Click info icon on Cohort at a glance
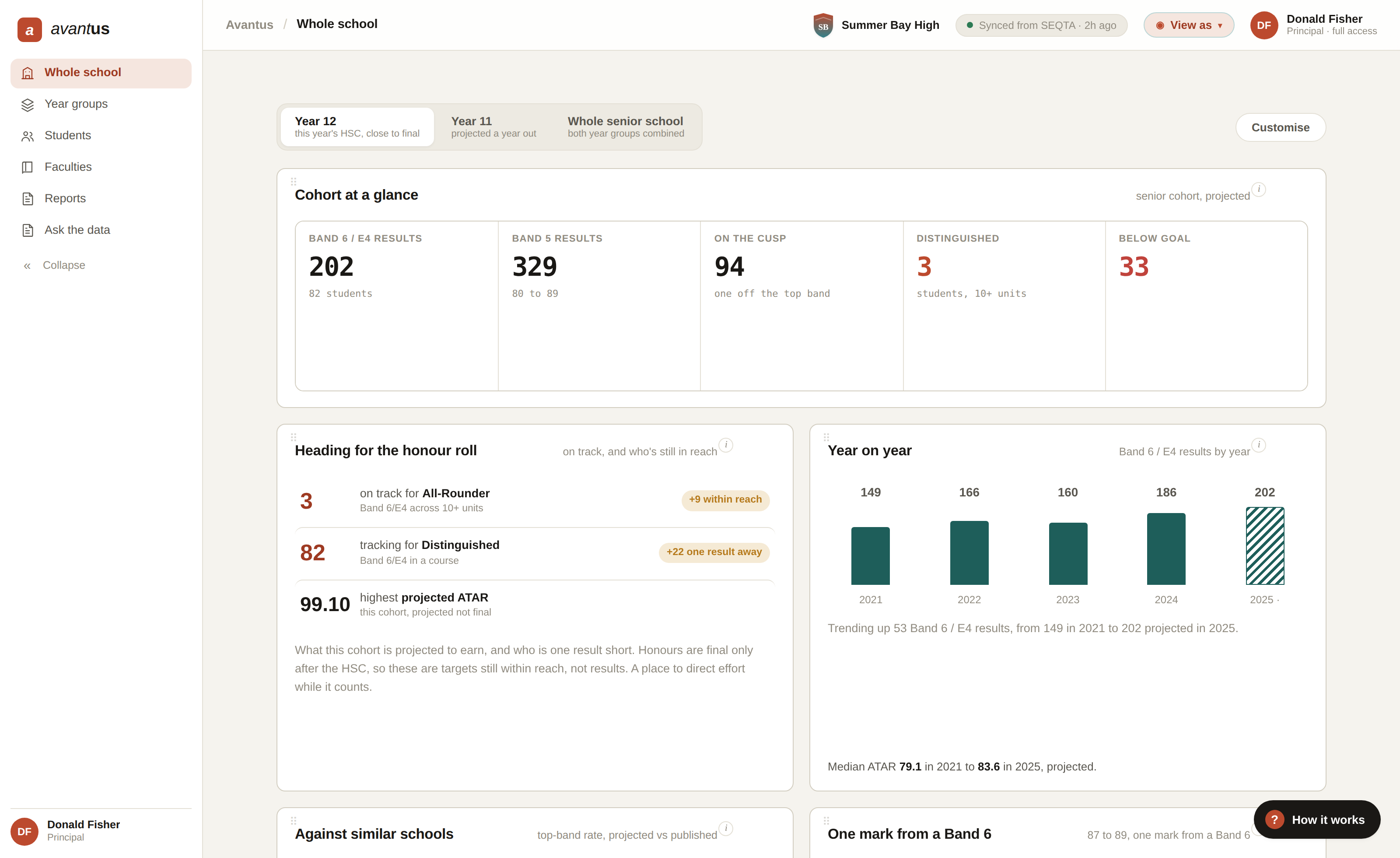This screenshot has width=1400, height=858. pos(1259,190)
